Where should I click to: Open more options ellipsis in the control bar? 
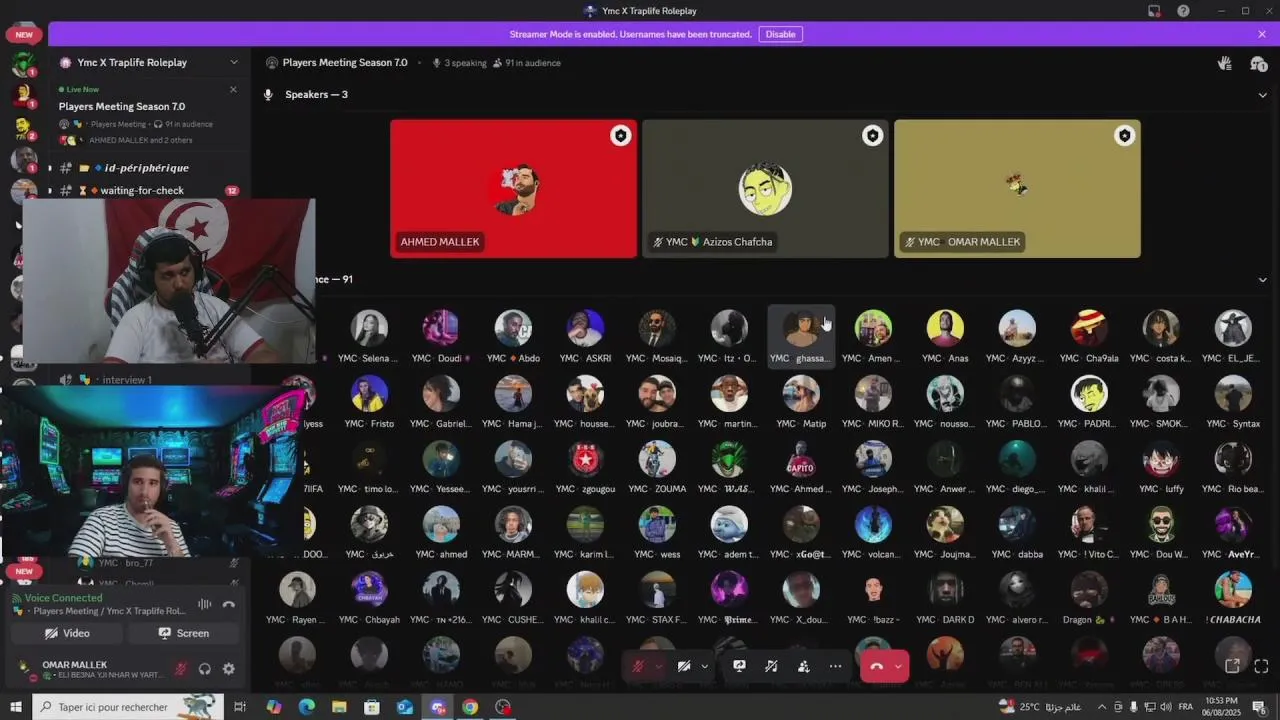tap(835, 666)
